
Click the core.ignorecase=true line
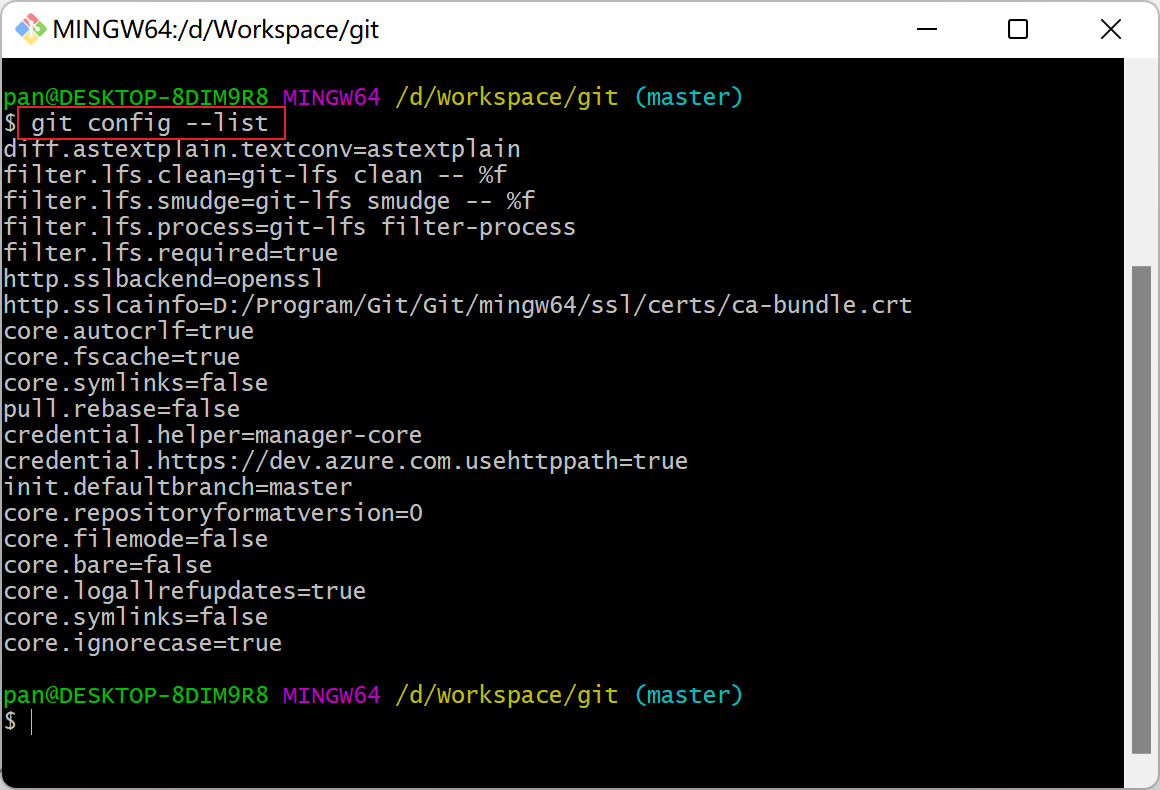pyautogui.click(x=143, y=643)
